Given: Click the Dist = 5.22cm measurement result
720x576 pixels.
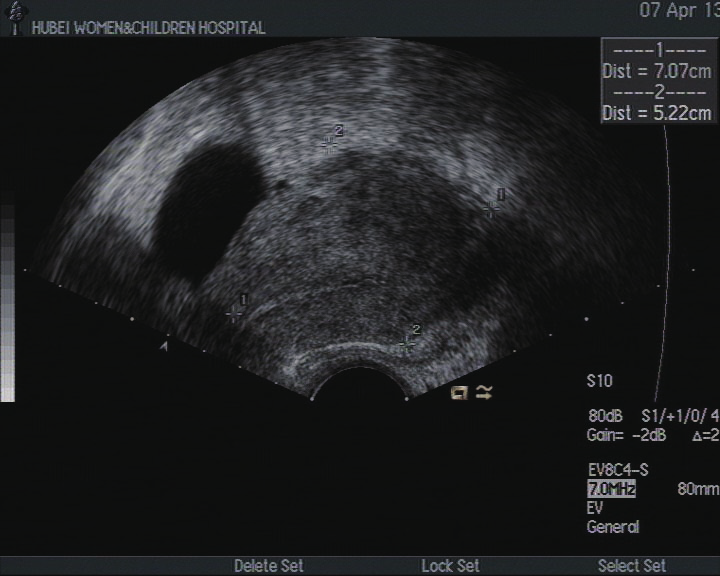Looking at the screenshot, I should 658,113.
